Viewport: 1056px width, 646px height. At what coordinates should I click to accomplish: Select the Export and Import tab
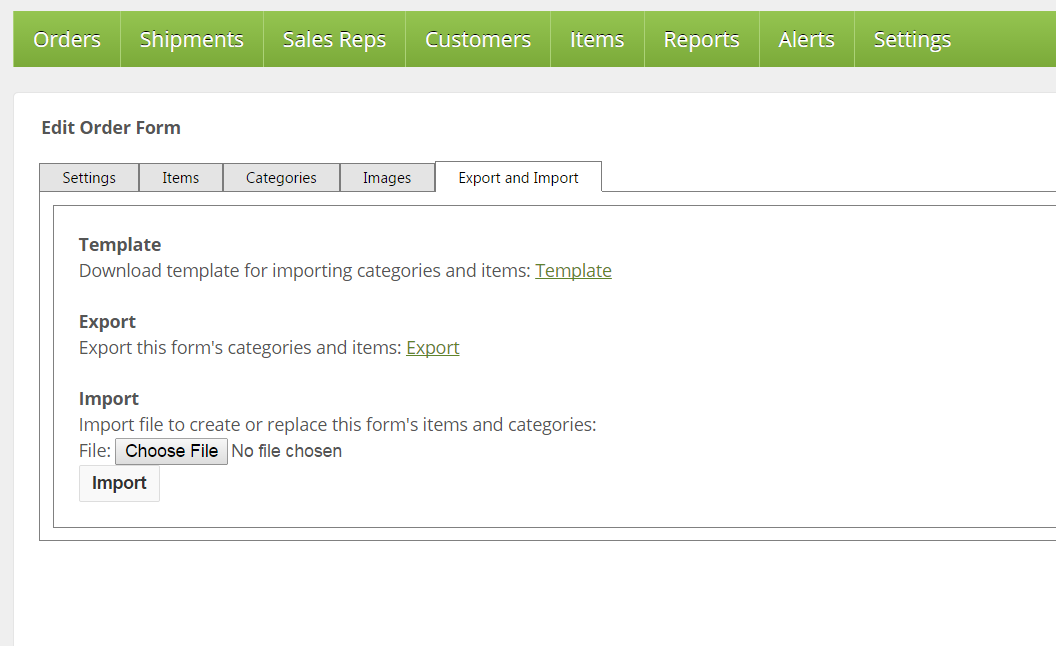coord(518,177)
